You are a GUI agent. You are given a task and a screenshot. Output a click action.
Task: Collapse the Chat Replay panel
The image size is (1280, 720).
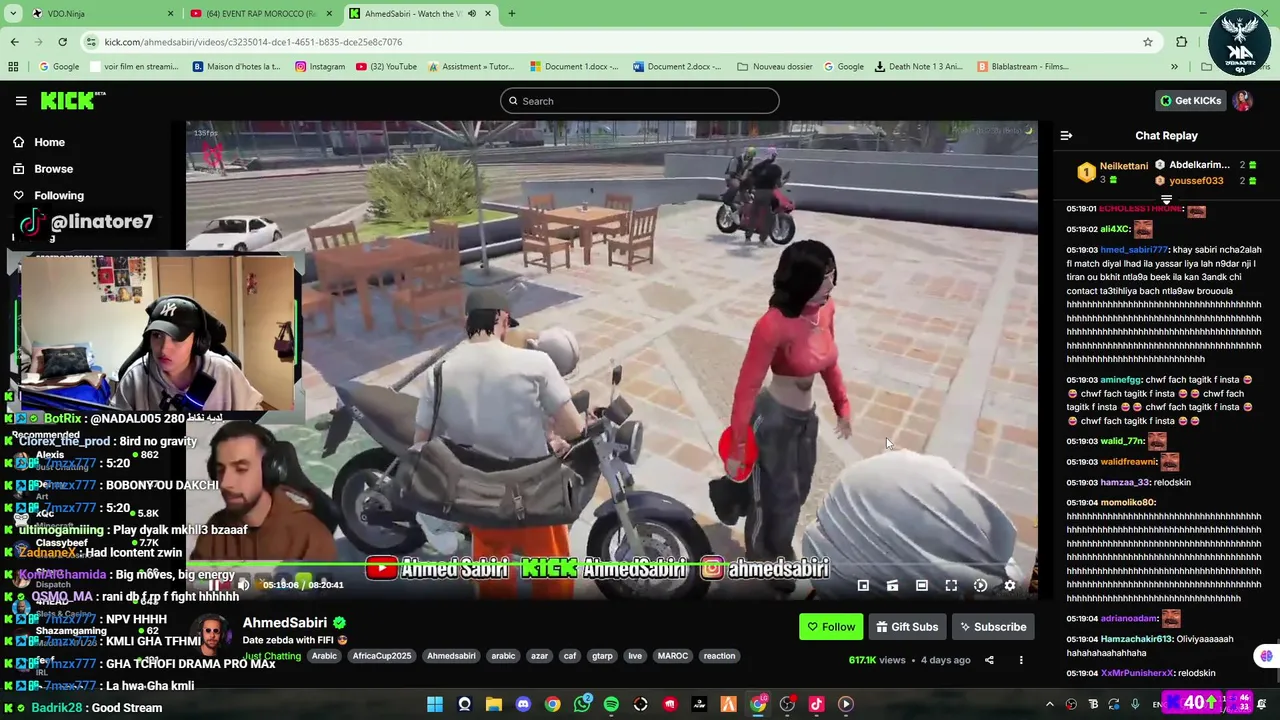(x=1066, y=136)
